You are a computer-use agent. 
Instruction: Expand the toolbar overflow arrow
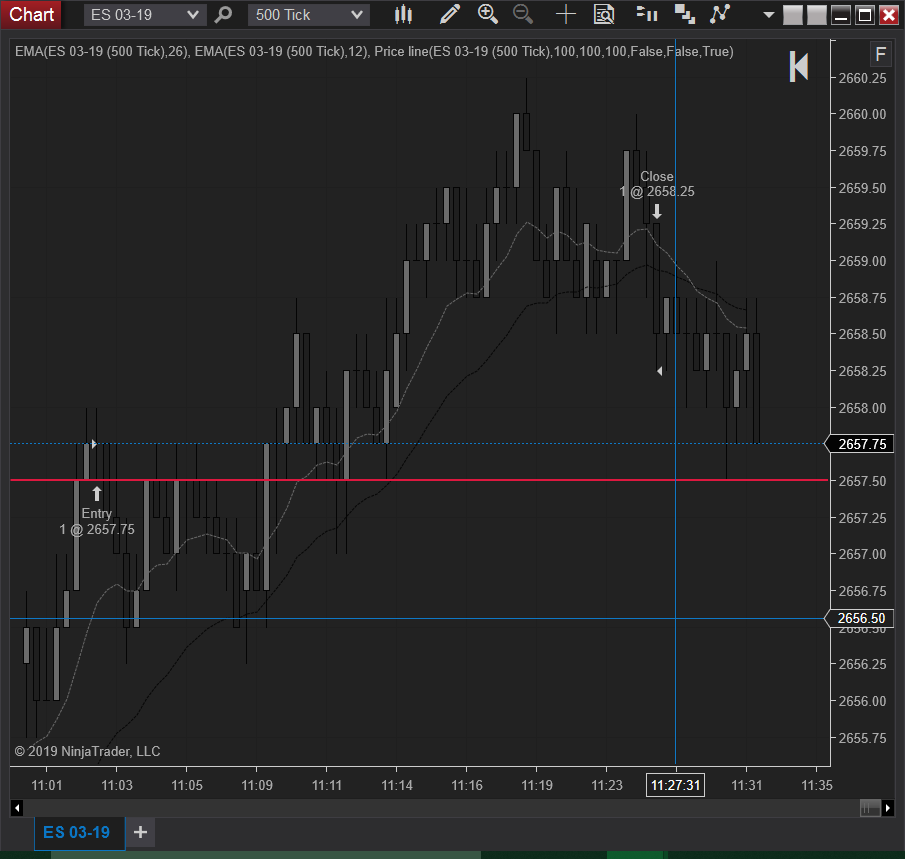tap(768, 15)
